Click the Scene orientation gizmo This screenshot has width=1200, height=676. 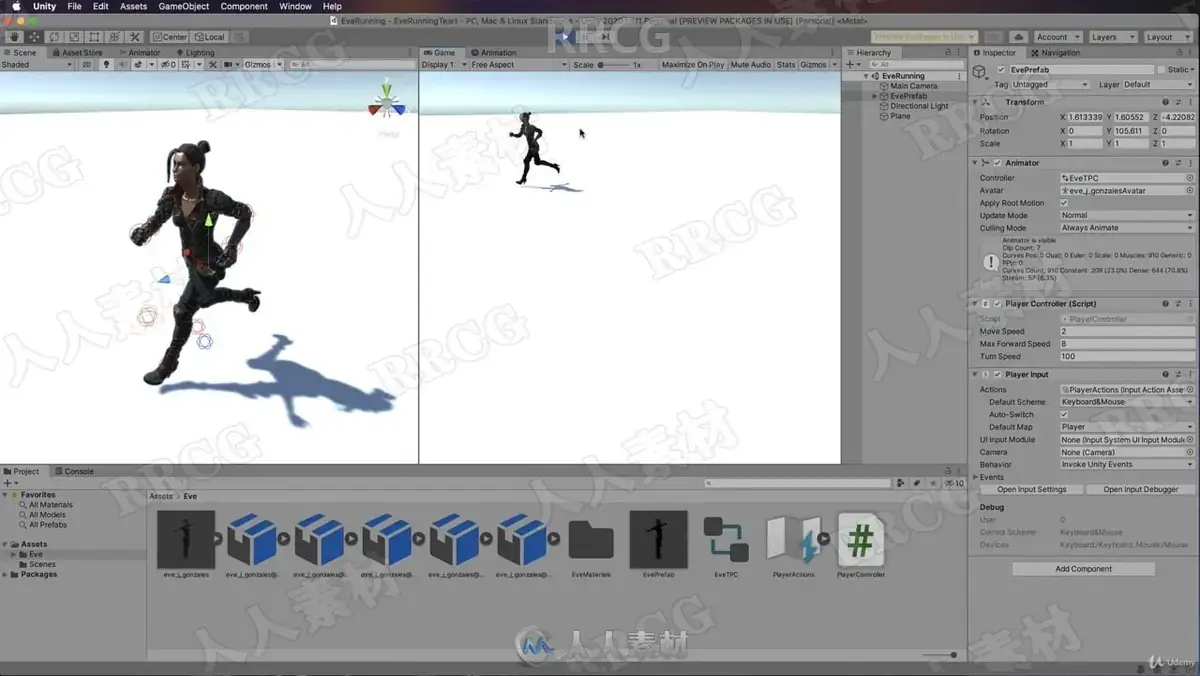point(387,103)
